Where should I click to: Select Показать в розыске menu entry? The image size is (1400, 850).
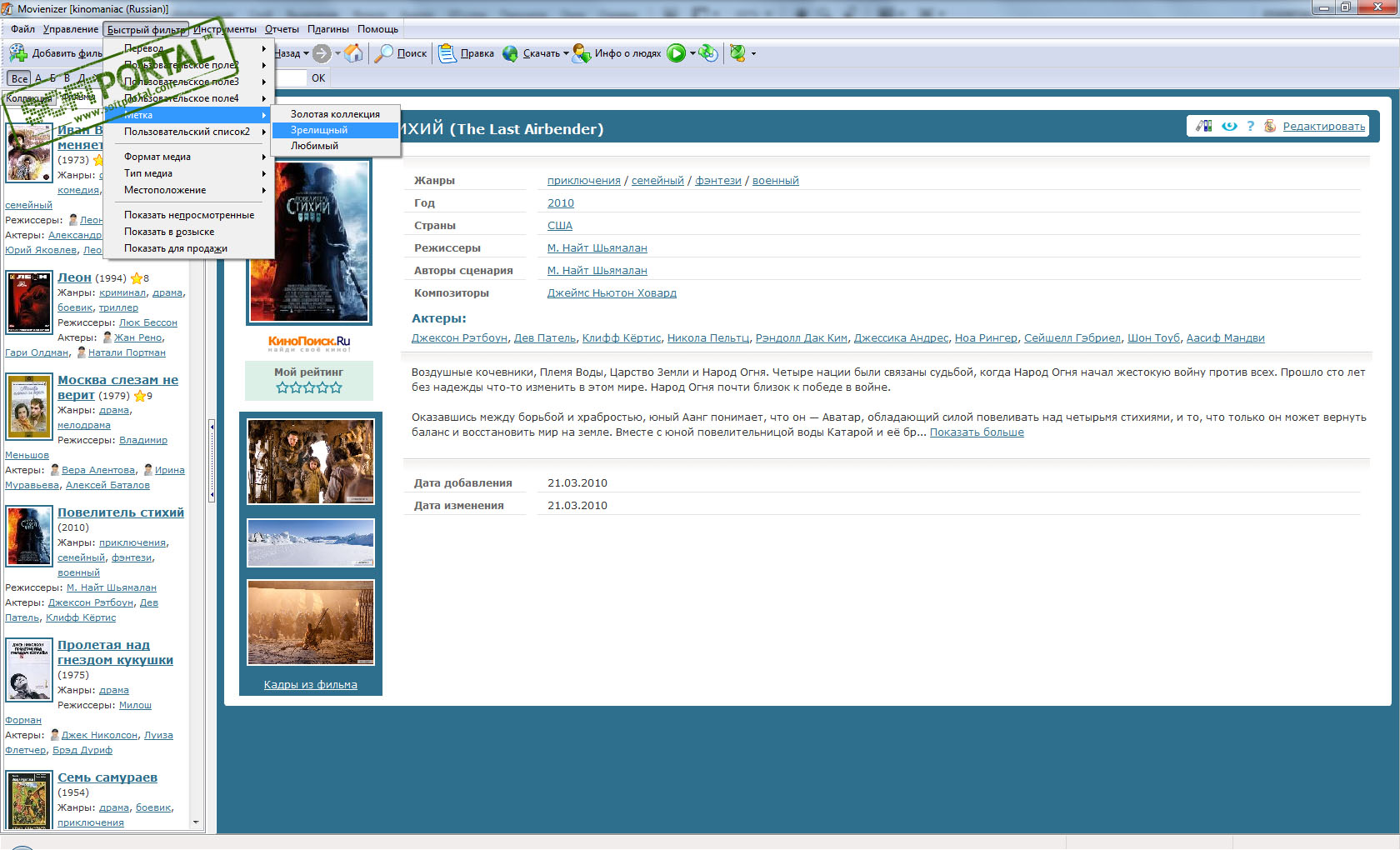point(189,232)
